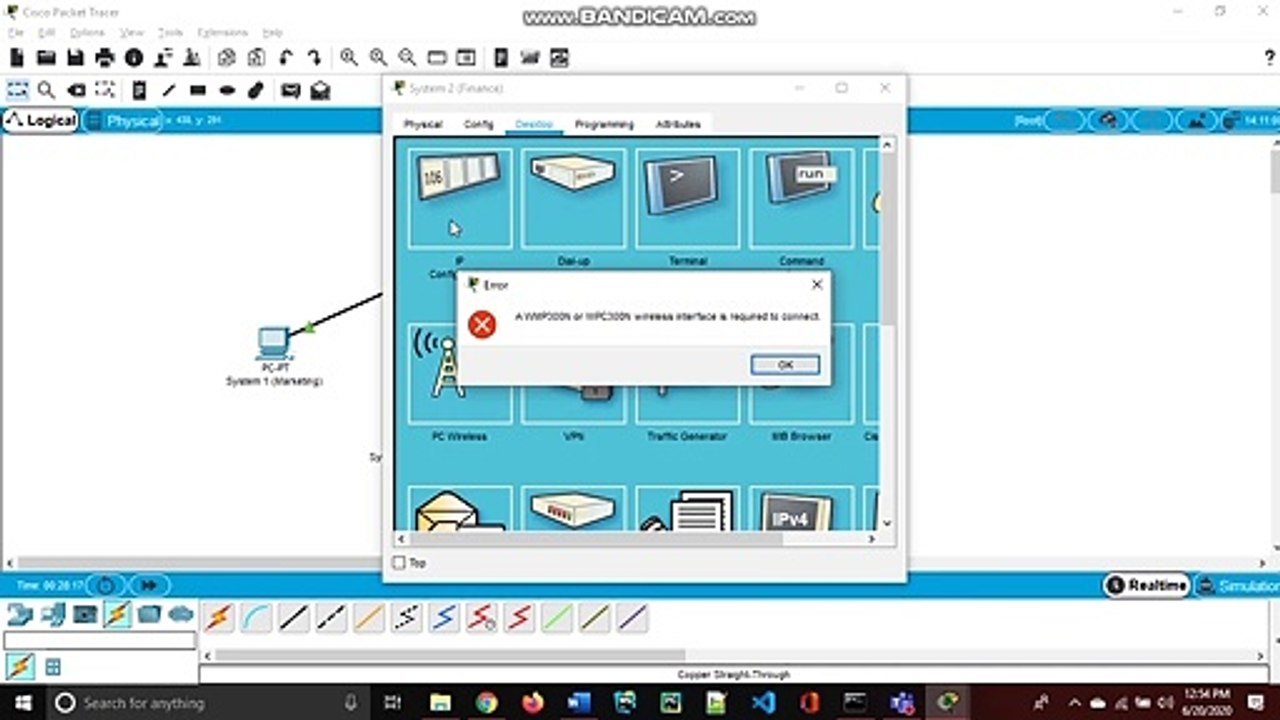
Task: Select the Coaxial blue zigzag cable
Action: 444,618
